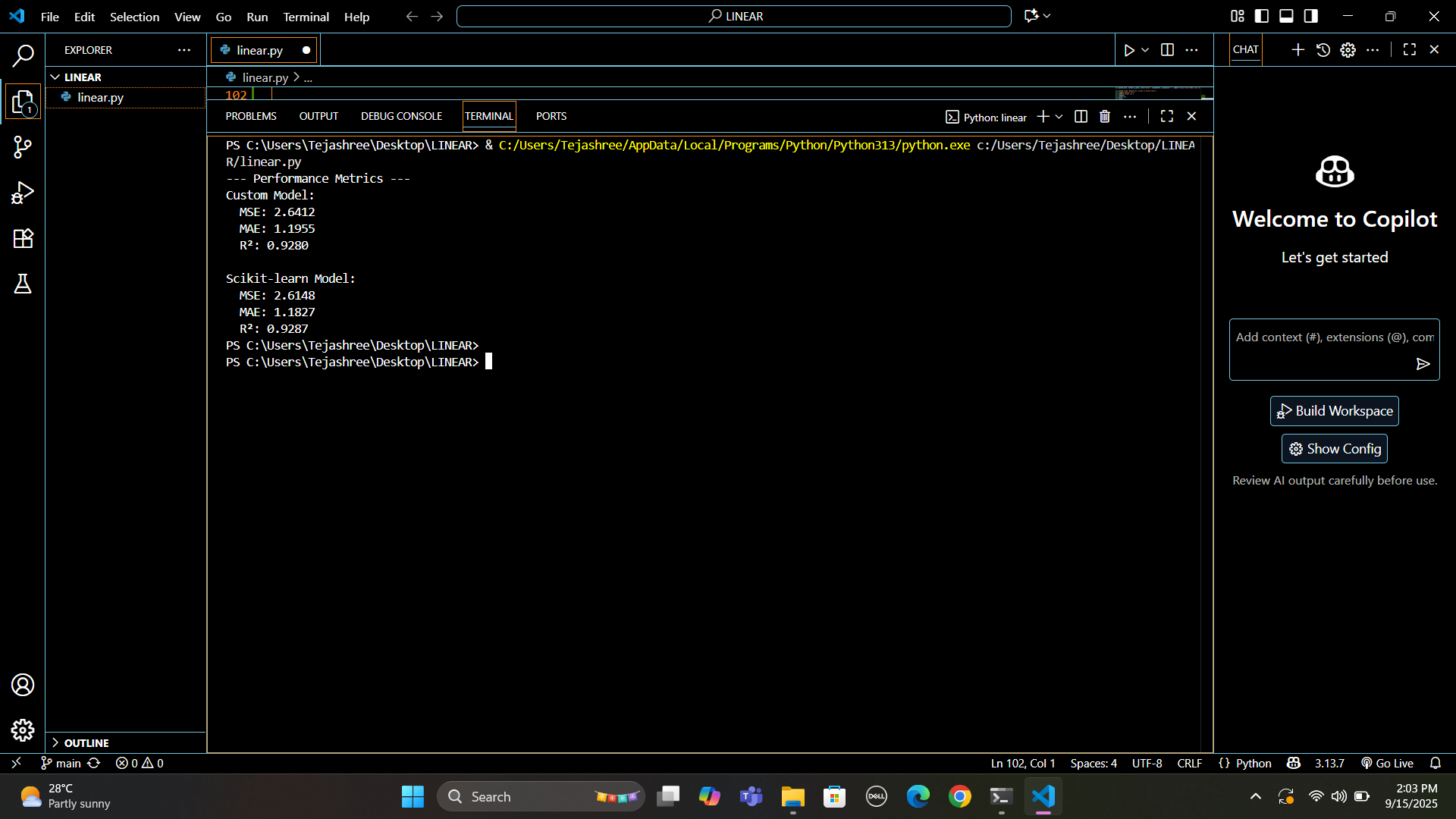Switch to the PROBLEMS tab
The width and height of the screenshot is (1456, 819).
(x=250, y=116)
